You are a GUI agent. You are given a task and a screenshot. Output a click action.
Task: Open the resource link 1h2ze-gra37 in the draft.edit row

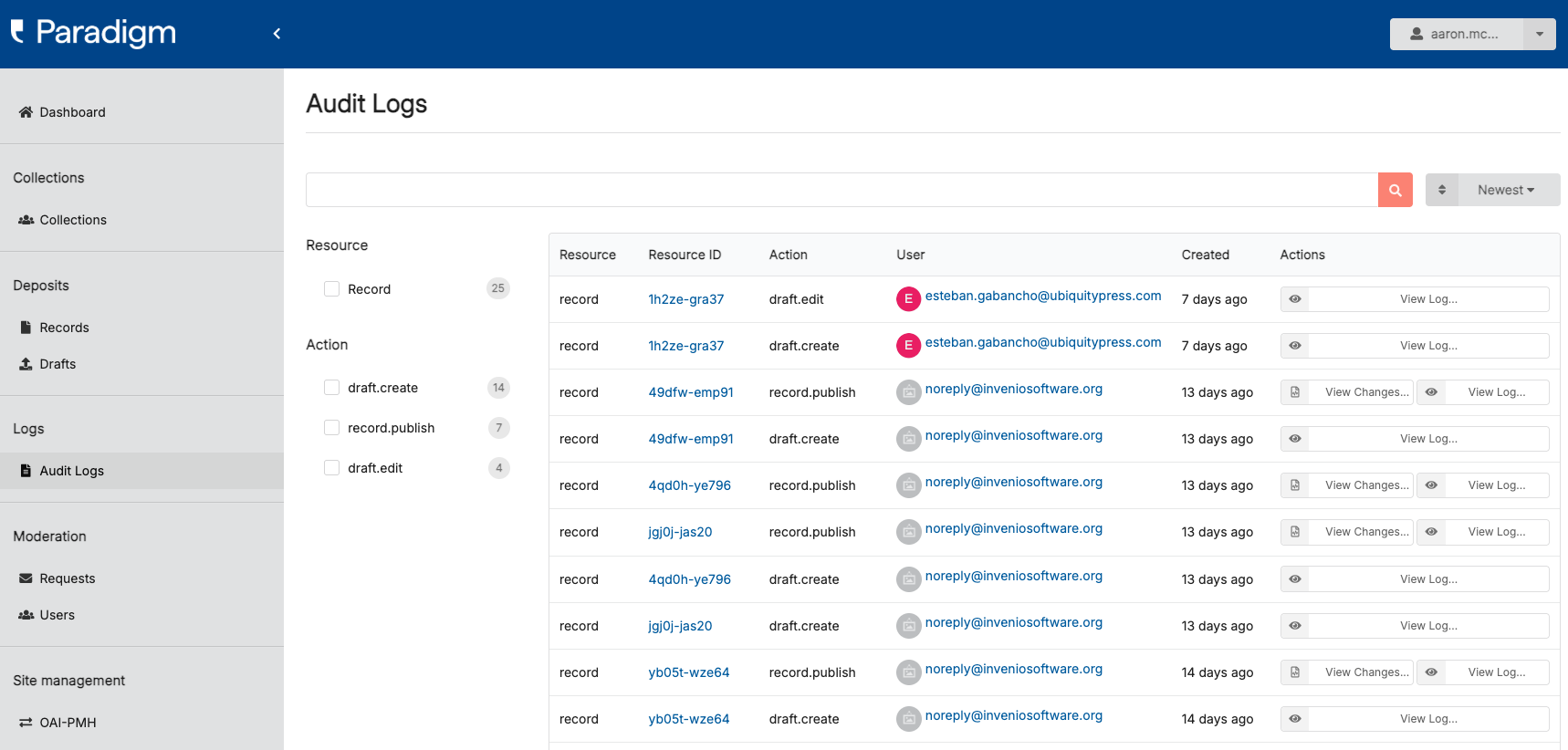pyautogui.click(x=685, y=299)
